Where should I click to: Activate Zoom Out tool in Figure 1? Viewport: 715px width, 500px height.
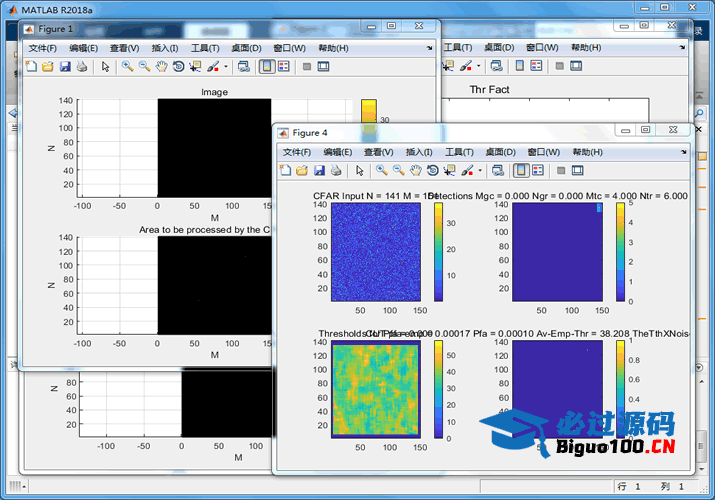pyautogui.click(x=145, y=67)
